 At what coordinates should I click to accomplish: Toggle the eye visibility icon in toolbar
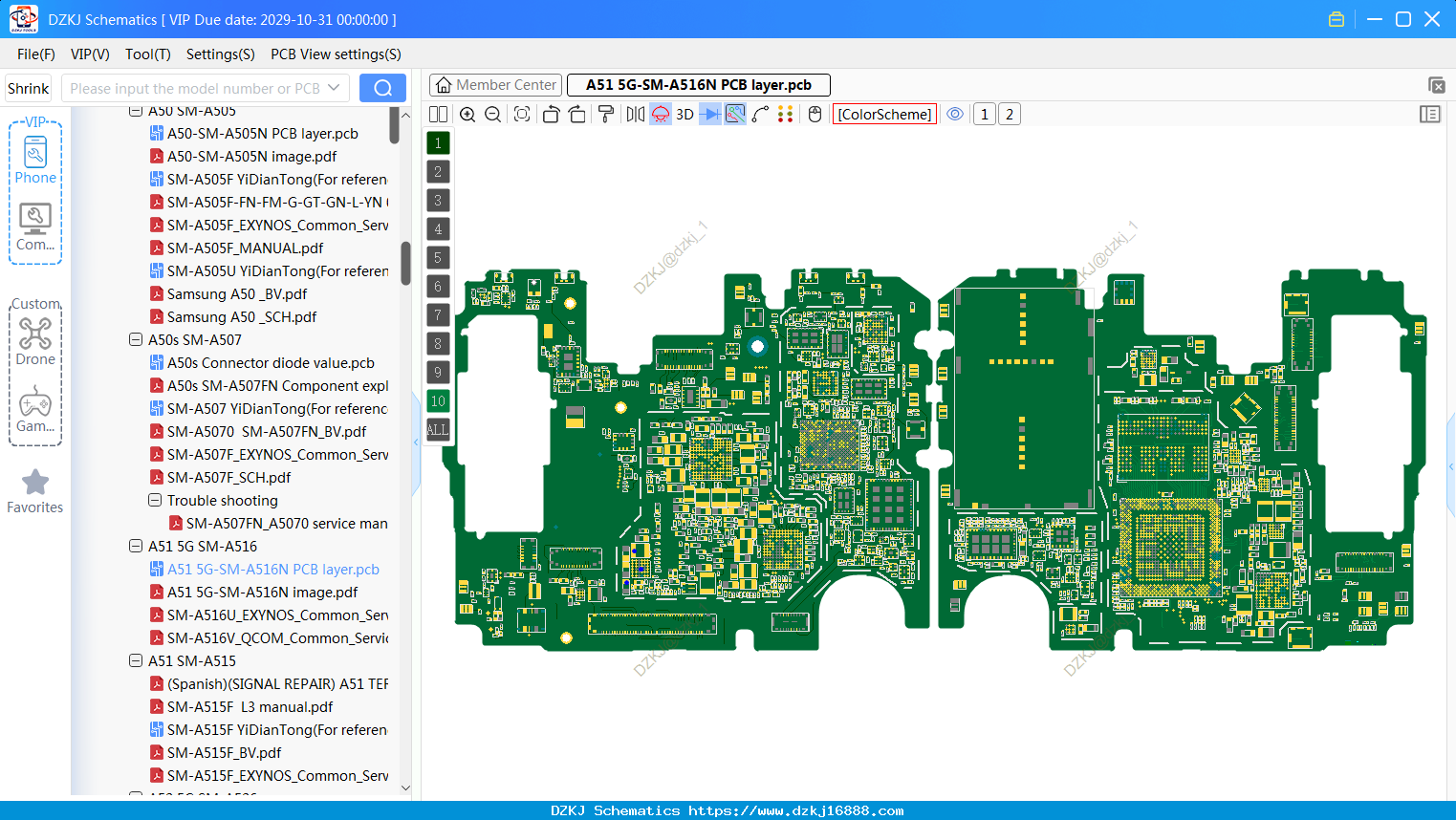pos(955,115)
